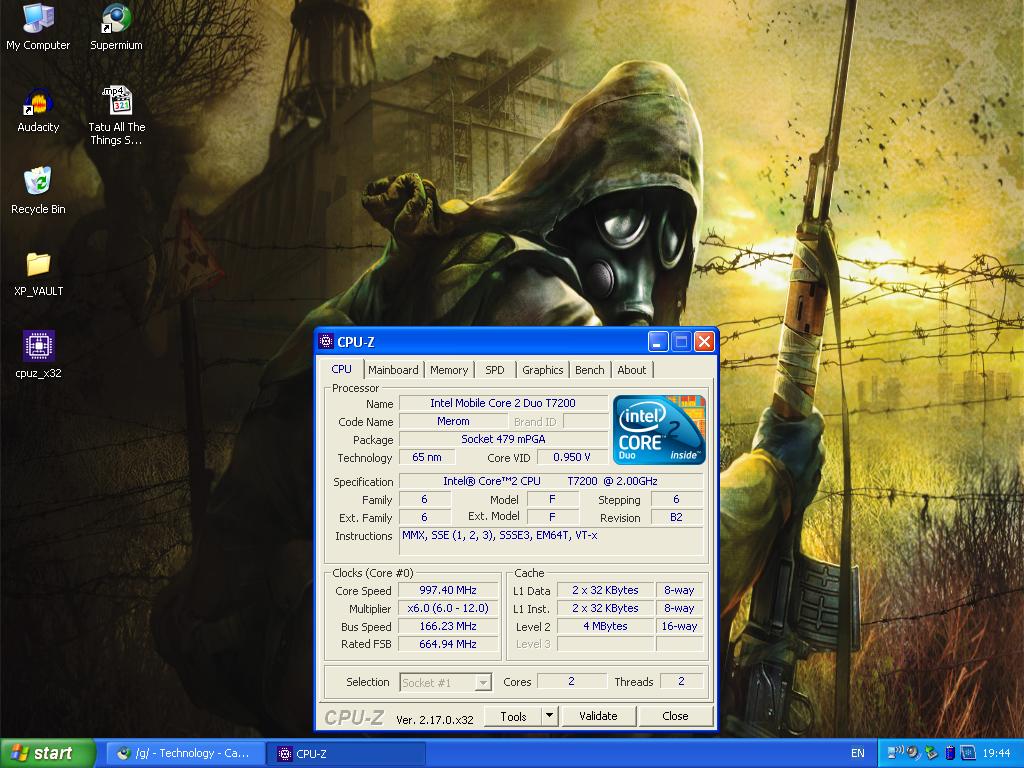
Task: Click the EN language indicator
Action: click(857, 753)
